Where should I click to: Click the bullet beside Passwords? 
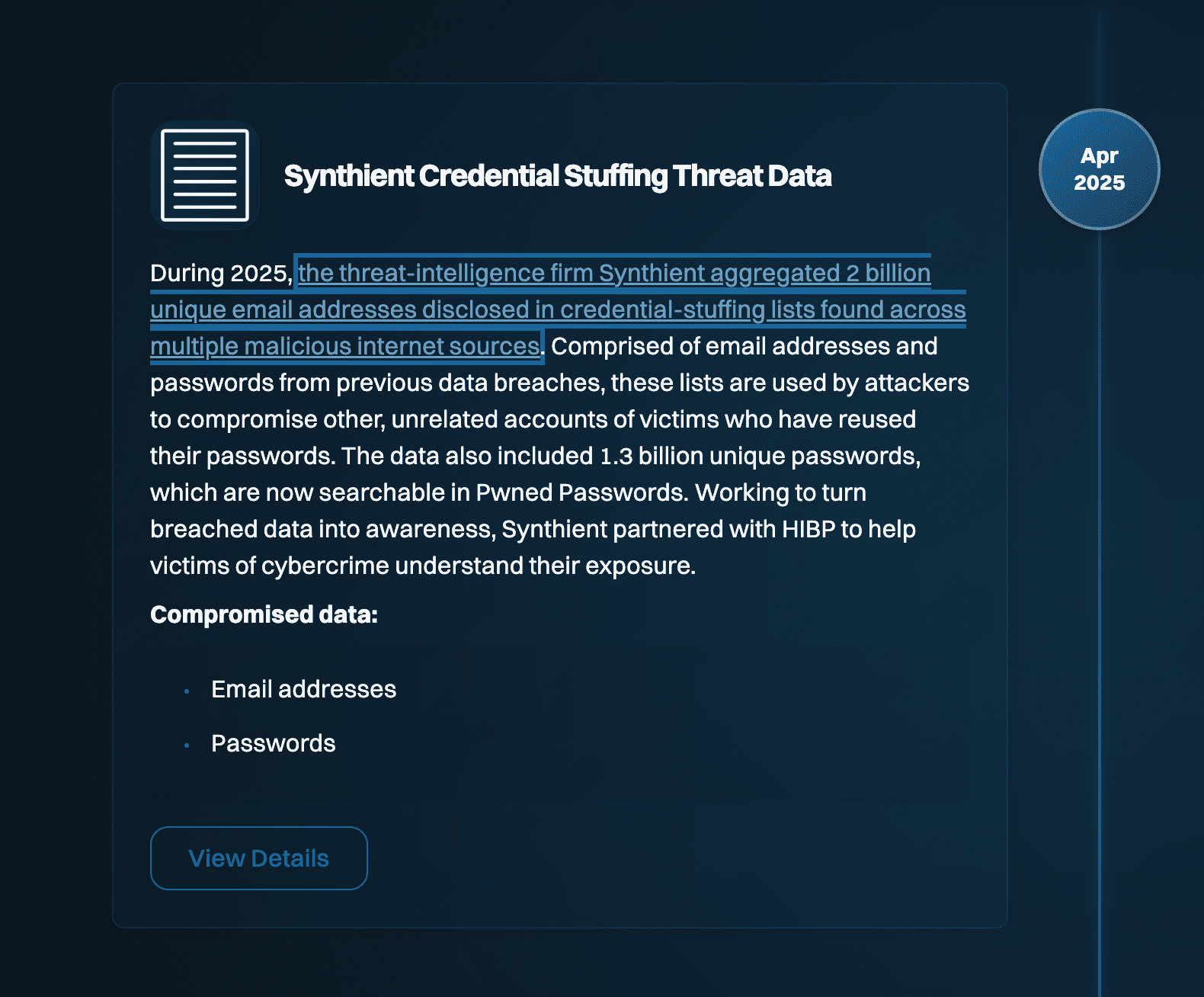(x=187, y=745)
